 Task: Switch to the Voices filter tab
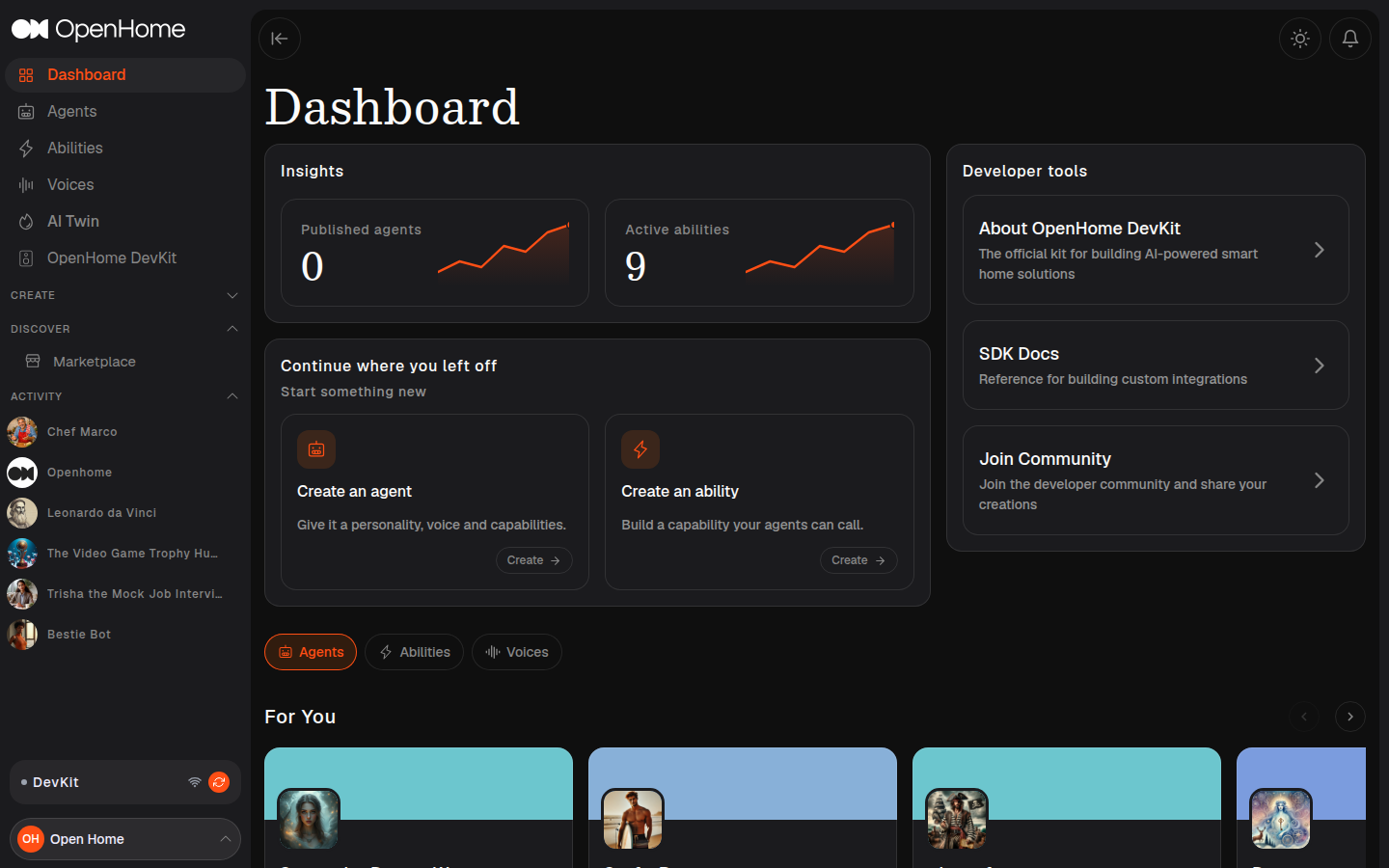coord(517,652)
